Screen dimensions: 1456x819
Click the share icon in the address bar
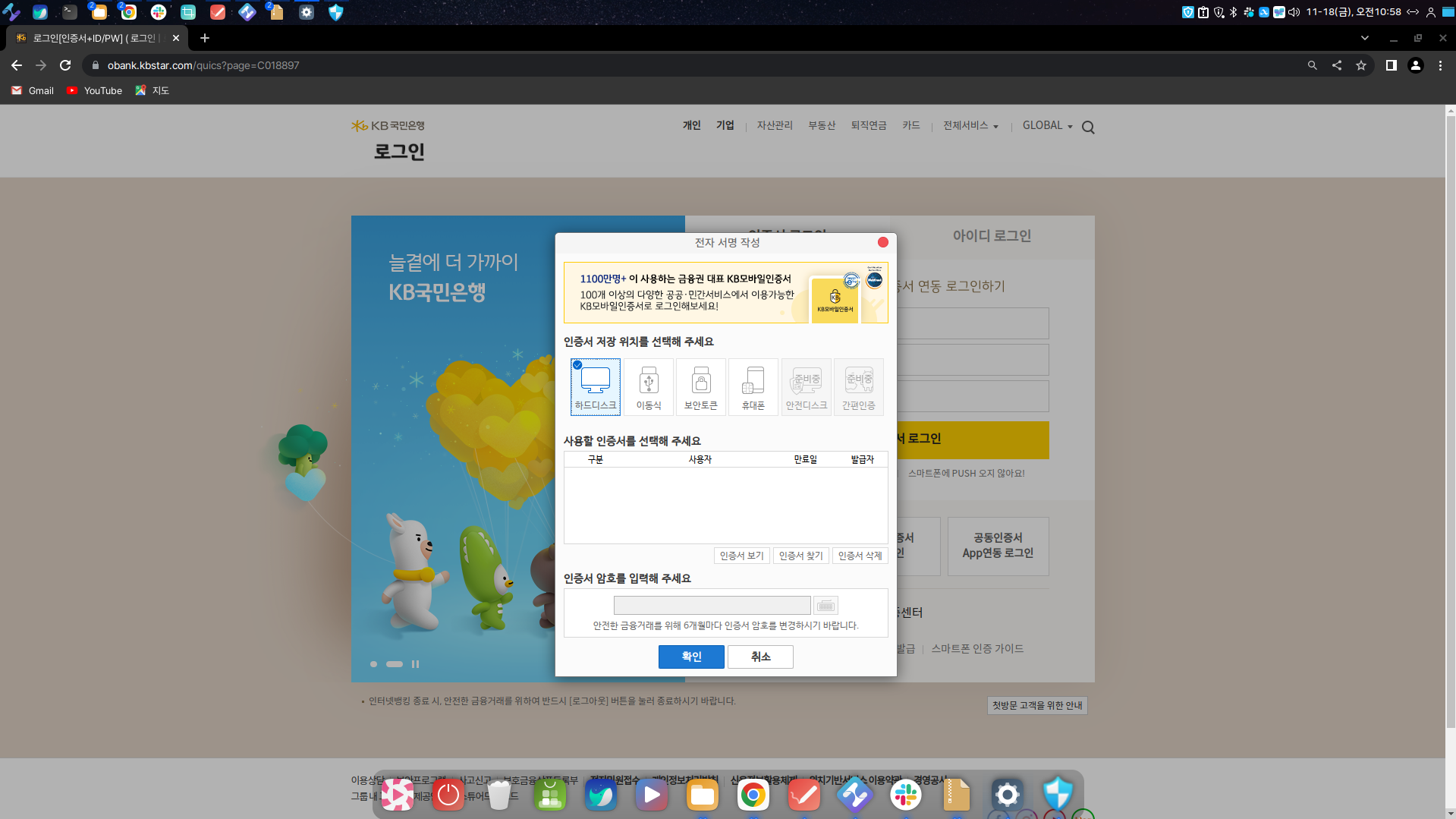1337,65
